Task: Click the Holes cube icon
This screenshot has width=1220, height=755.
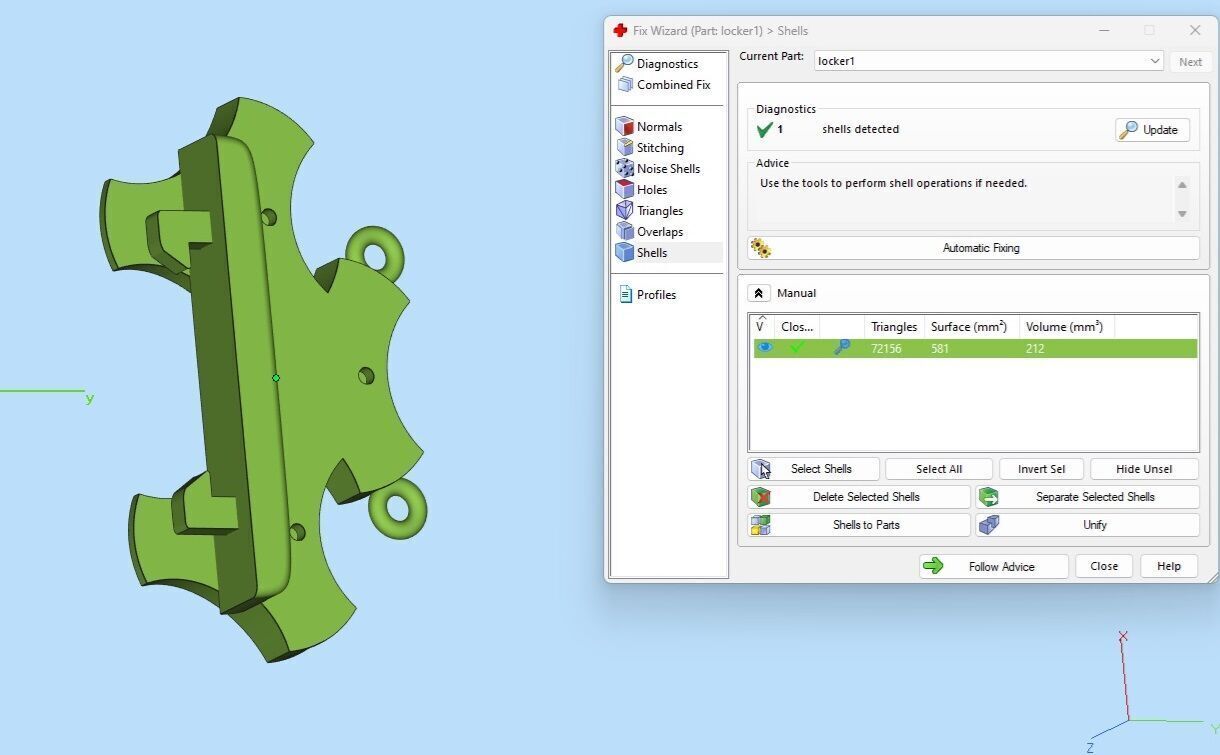Action: tap(625, 190)
